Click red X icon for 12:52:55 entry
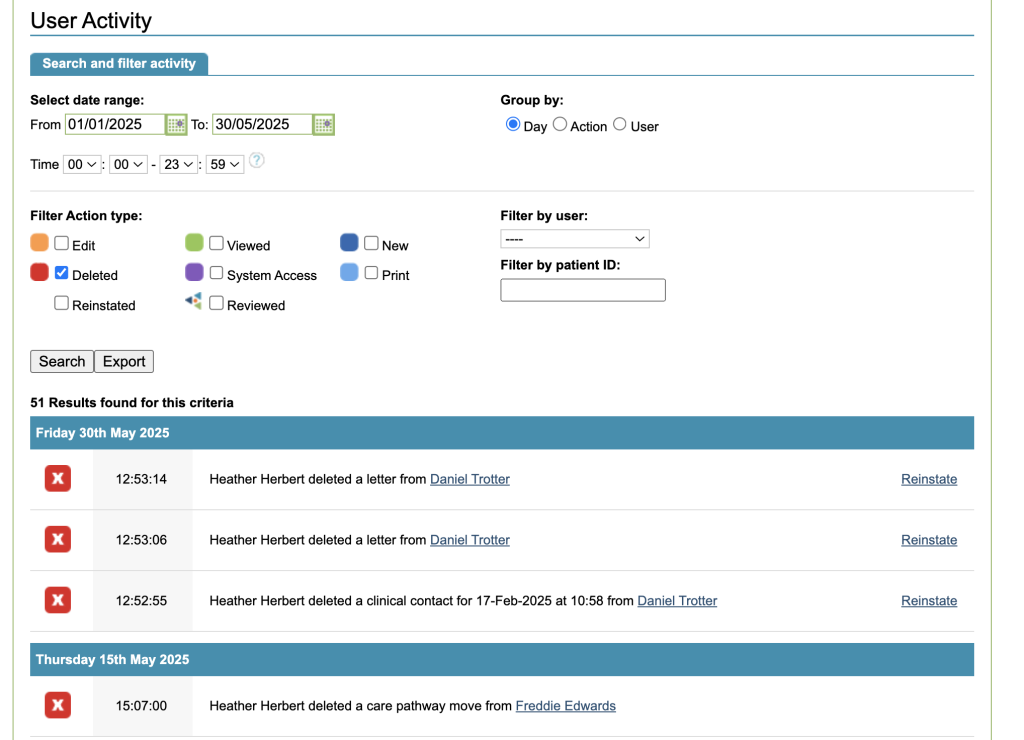Viewport: 1024px width, 740px height. [58, 601]
